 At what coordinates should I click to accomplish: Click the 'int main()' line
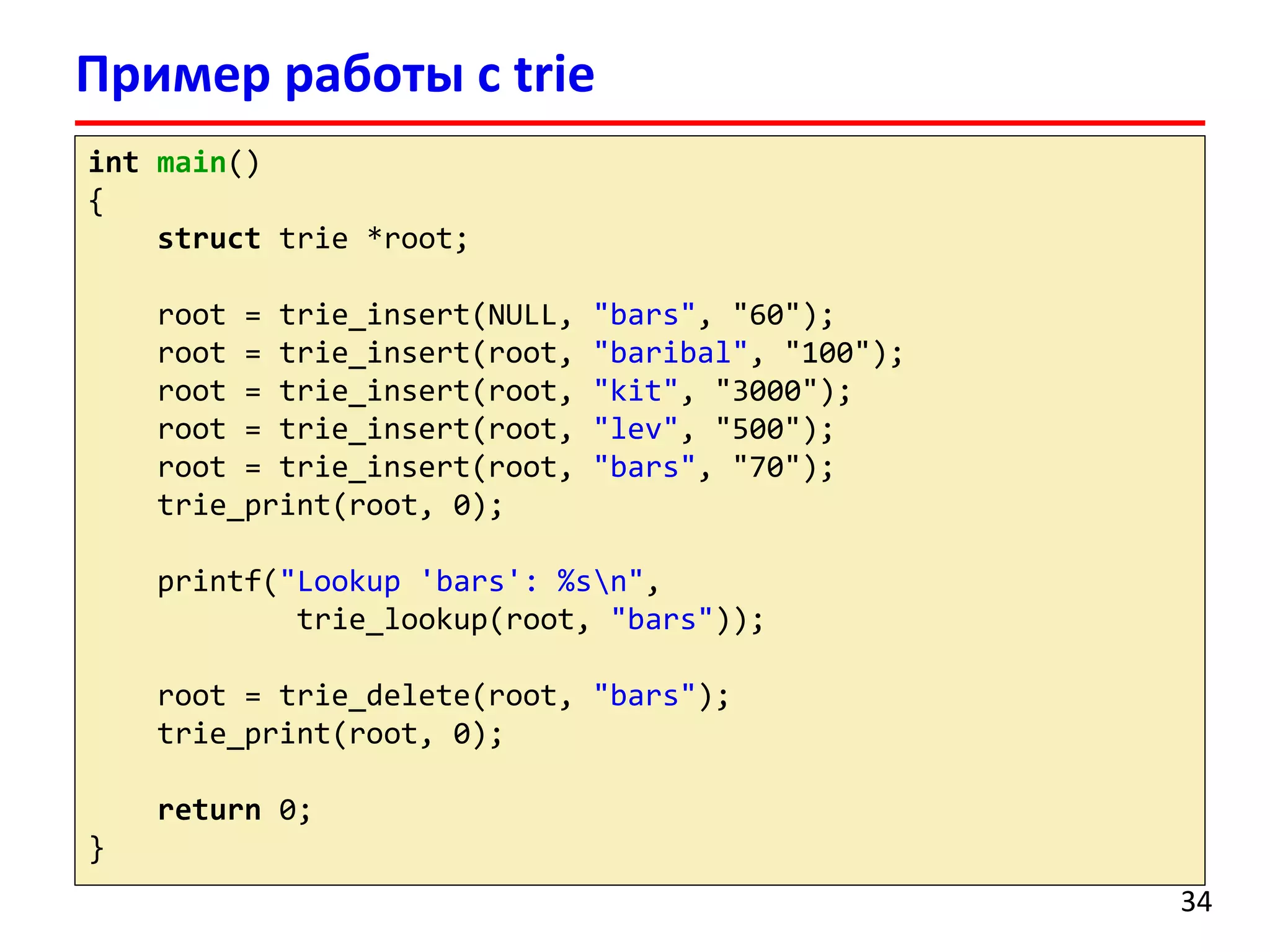[174, 163]
